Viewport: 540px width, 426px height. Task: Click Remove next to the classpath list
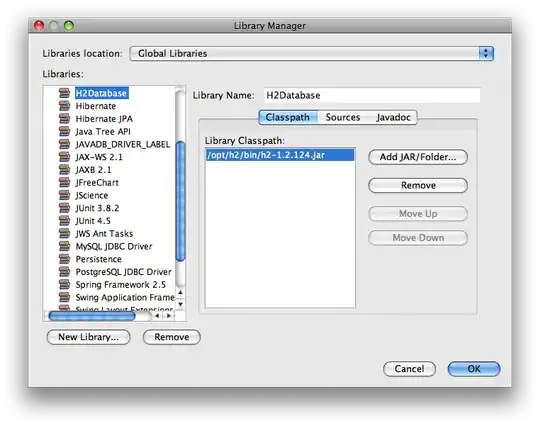click(418, 185)
